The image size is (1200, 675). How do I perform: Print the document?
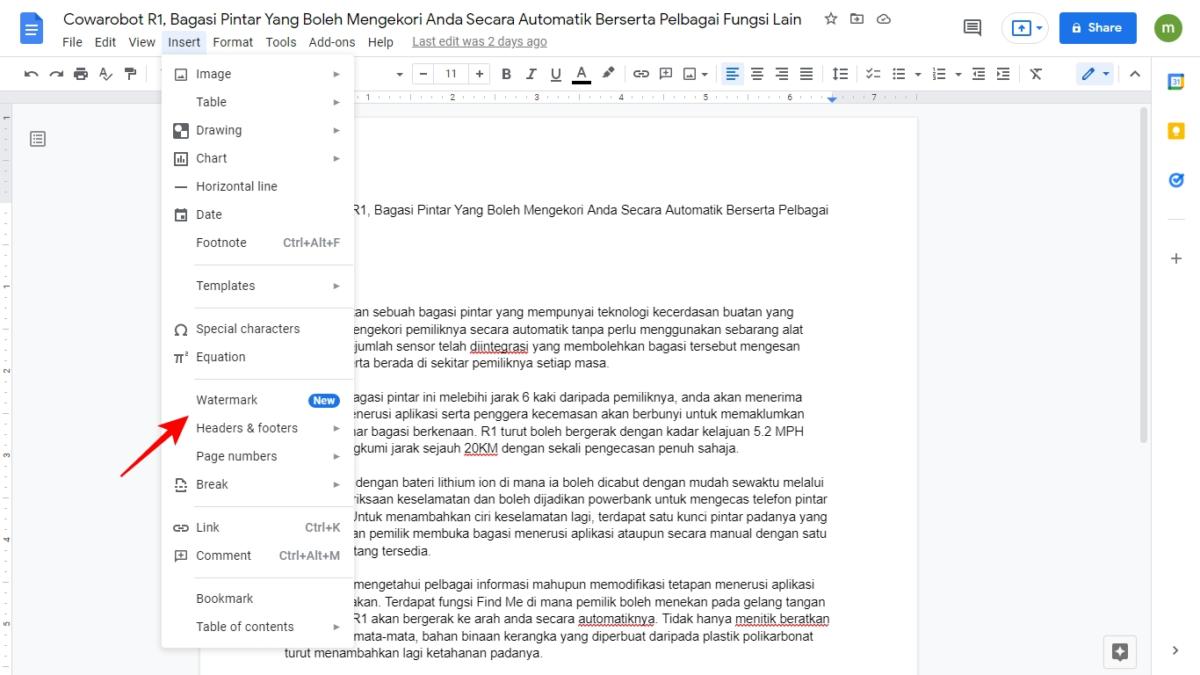click(81, 74)
